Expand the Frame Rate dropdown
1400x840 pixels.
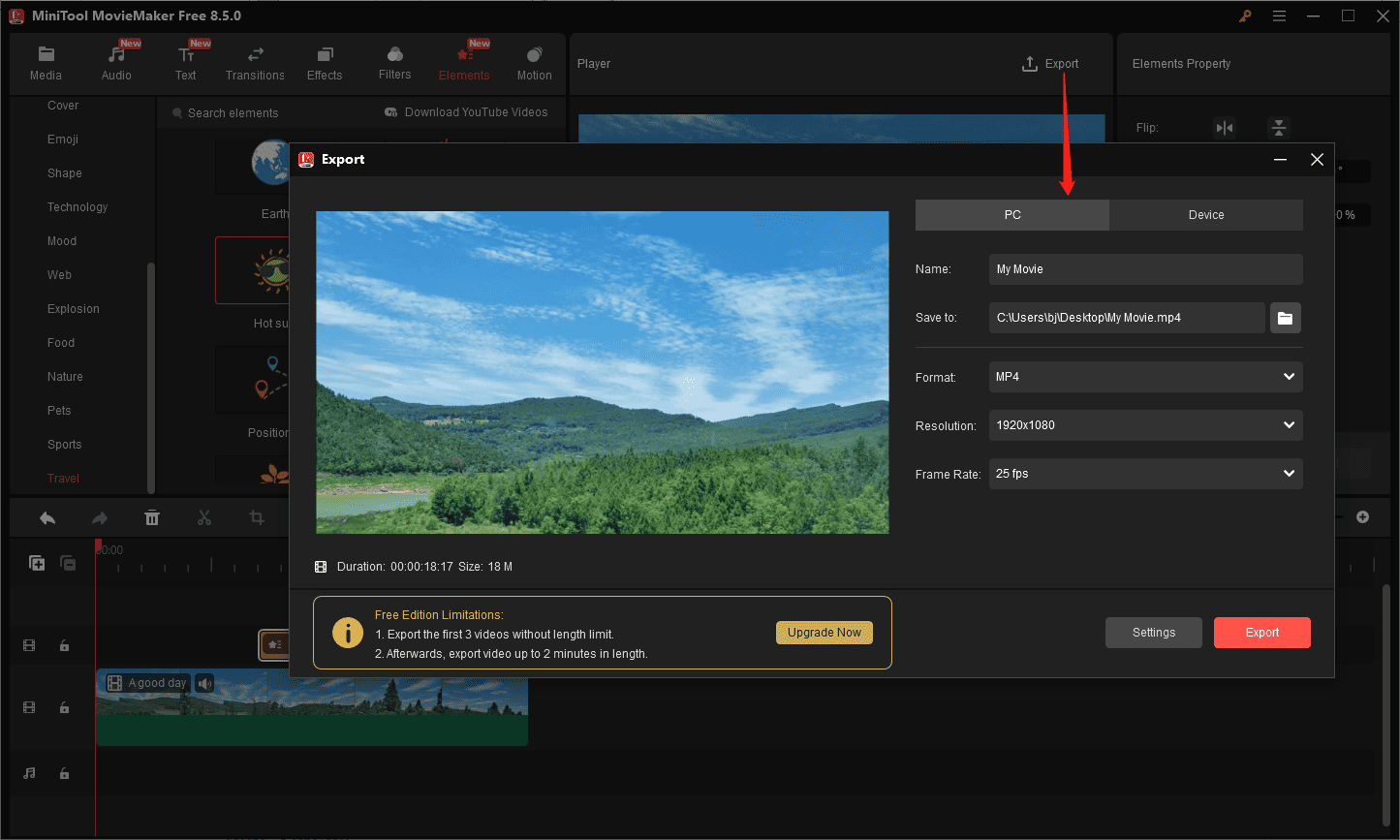pos(1289,474)
